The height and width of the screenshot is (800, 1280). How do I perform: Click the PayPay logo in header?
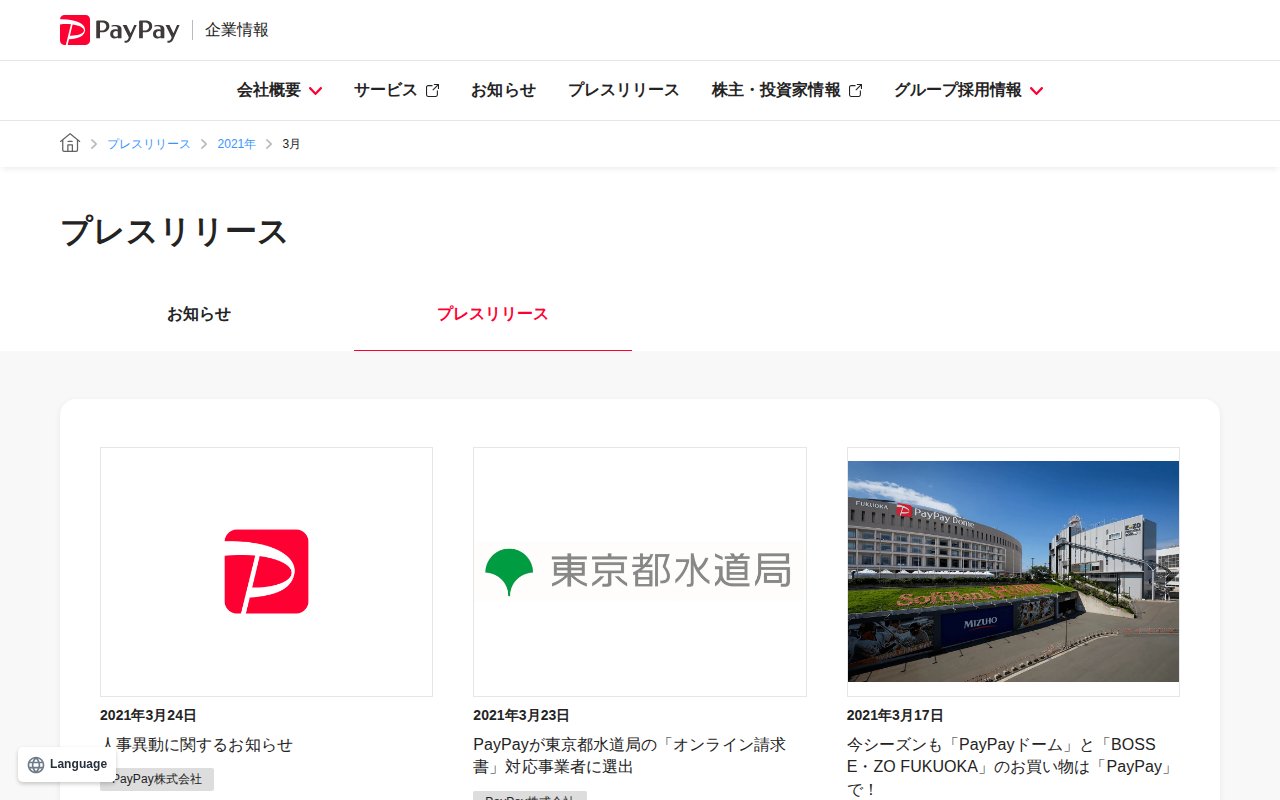pyautogui.click(x=119, y=30)
